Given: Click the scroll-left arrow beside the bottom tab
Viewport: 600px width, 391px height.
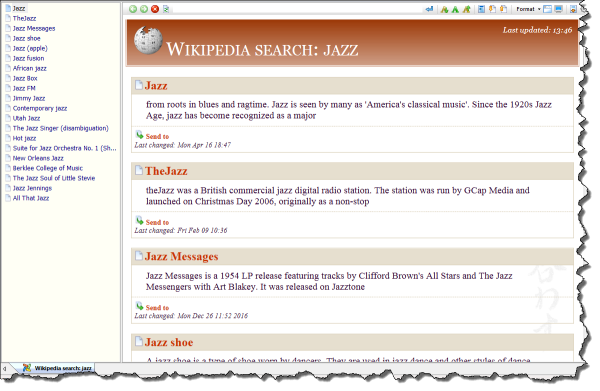Looking at the screenshot, I should coord(4,368).
